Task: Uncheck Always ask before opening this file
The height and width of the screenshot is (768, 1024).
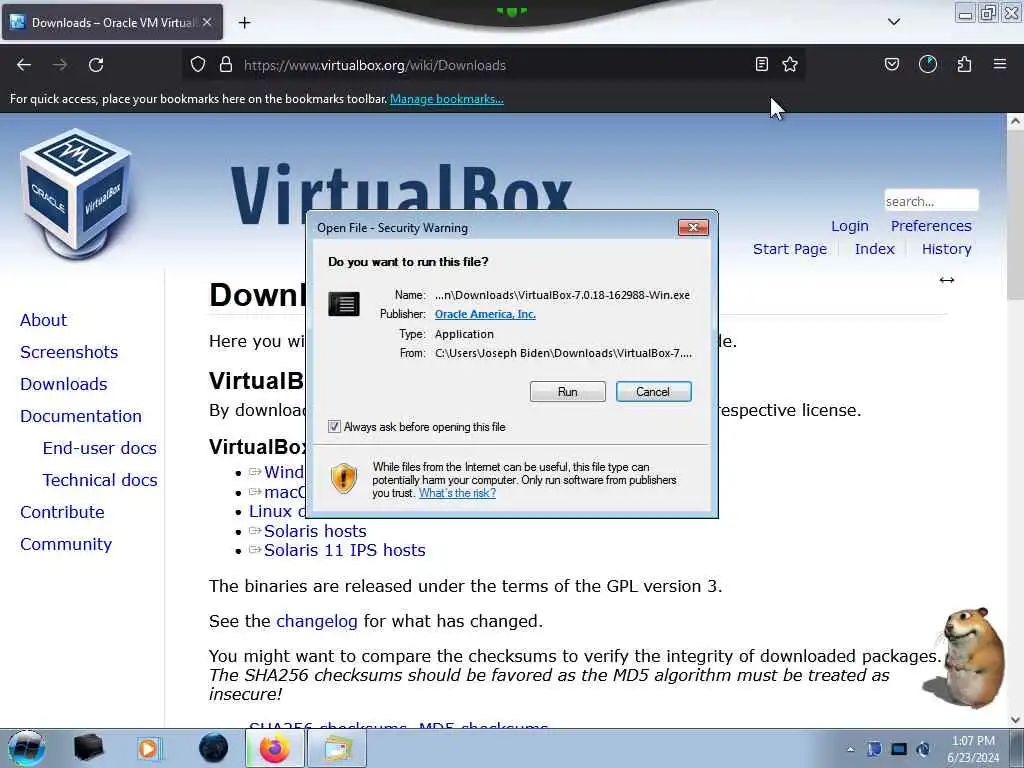Action: coord(334,426)
